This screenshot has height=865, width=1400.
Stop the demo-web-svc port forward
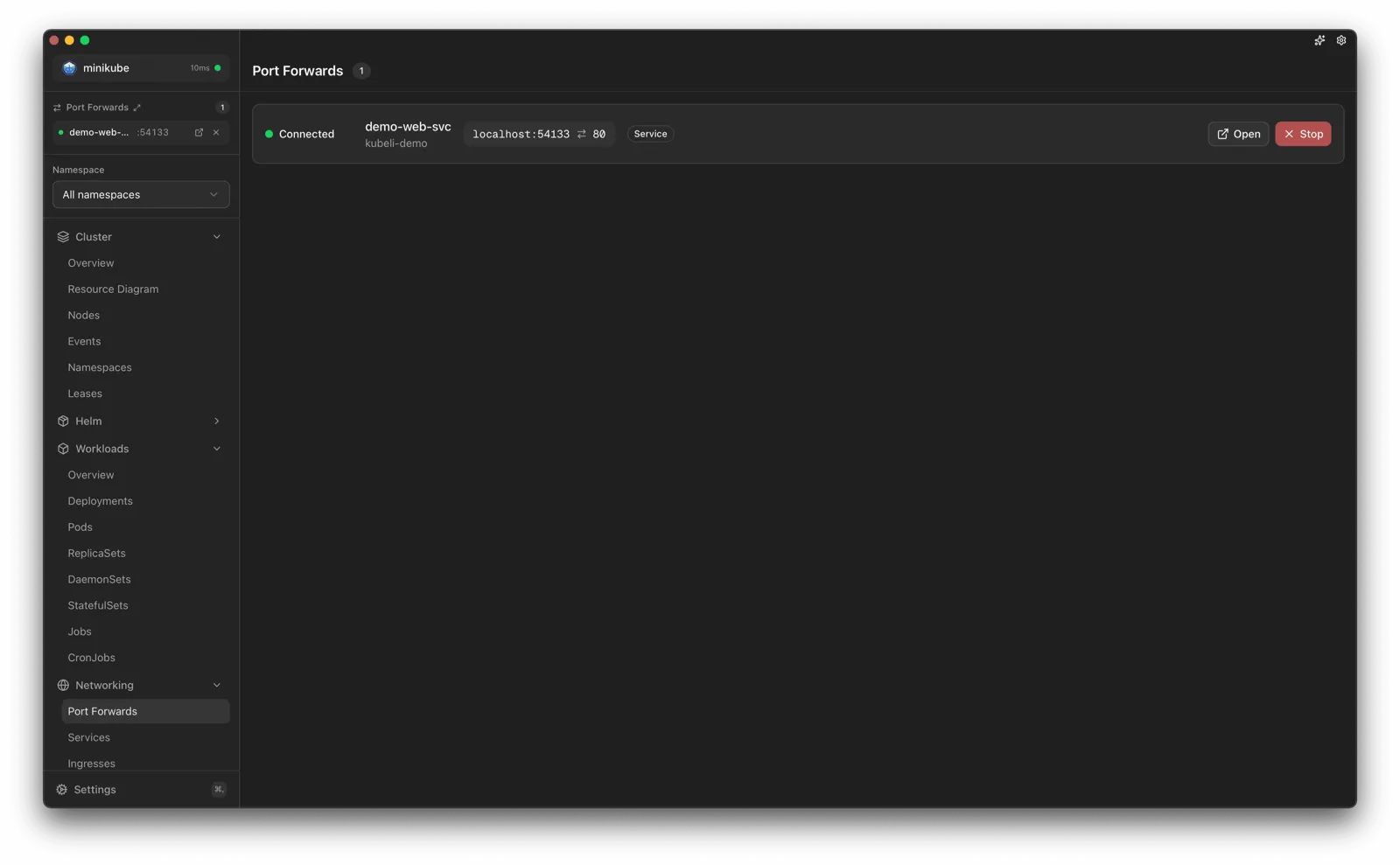coord(1303,134)
